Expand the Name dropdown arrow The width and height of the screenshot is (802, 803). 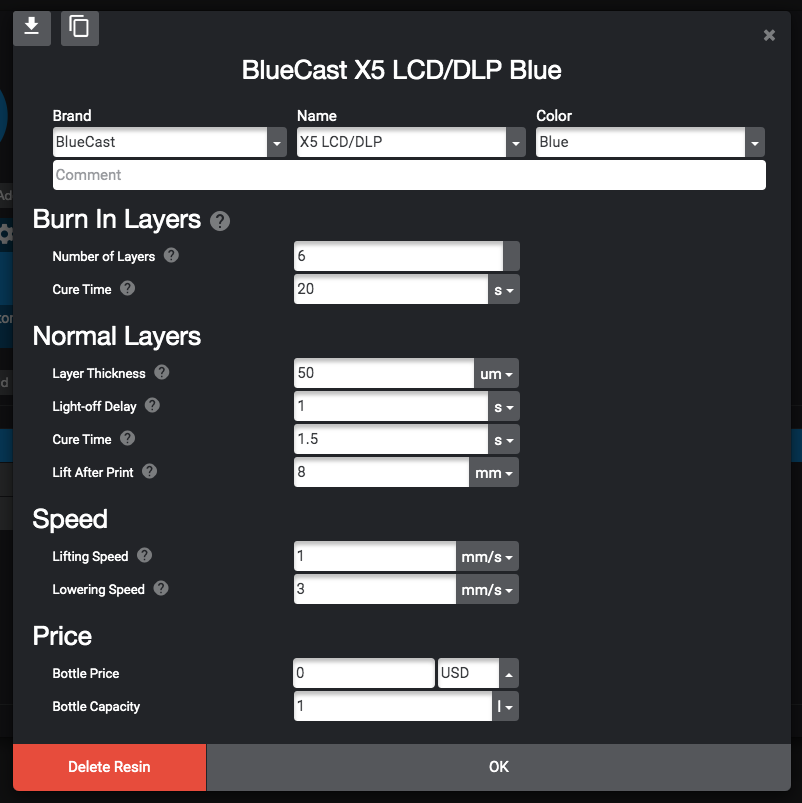(x=516, y=142)
